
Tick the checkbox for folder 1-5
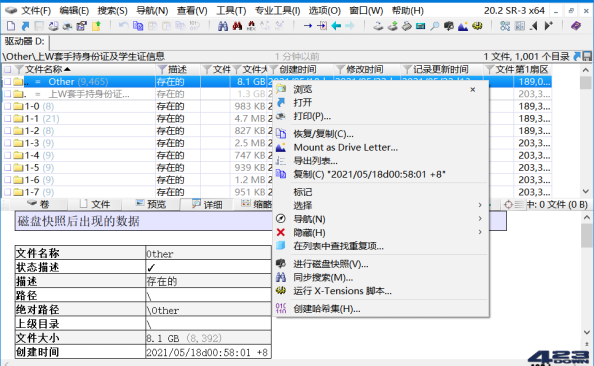click(7, 167)
